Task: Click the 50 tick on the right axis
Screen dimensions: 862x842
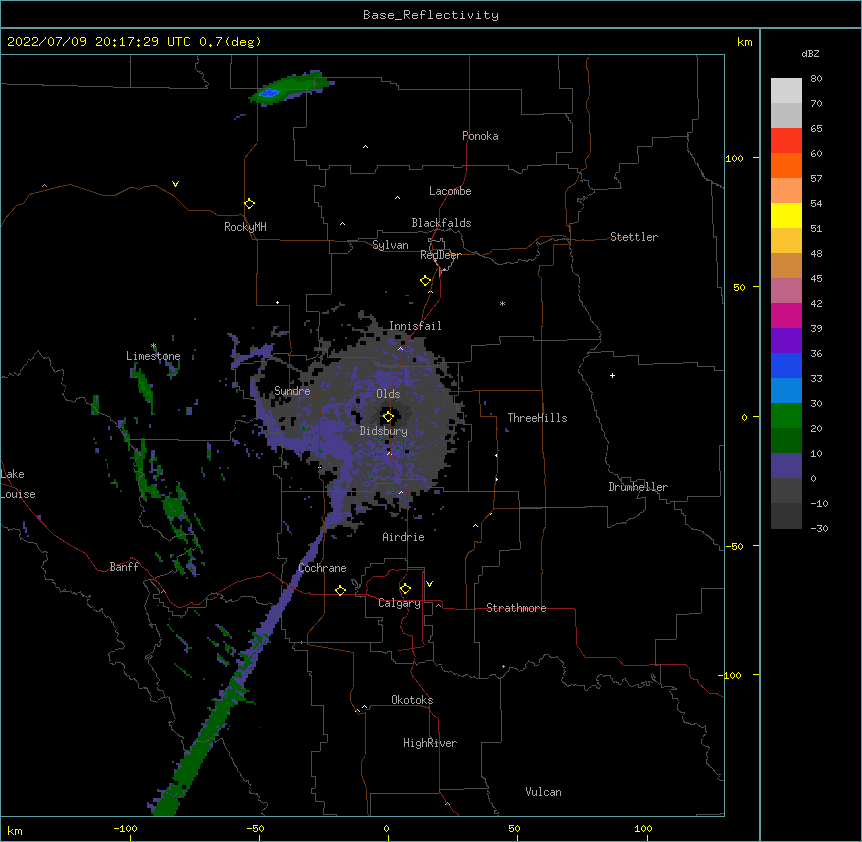Action: pyautogui.click(x=739, y=287)
